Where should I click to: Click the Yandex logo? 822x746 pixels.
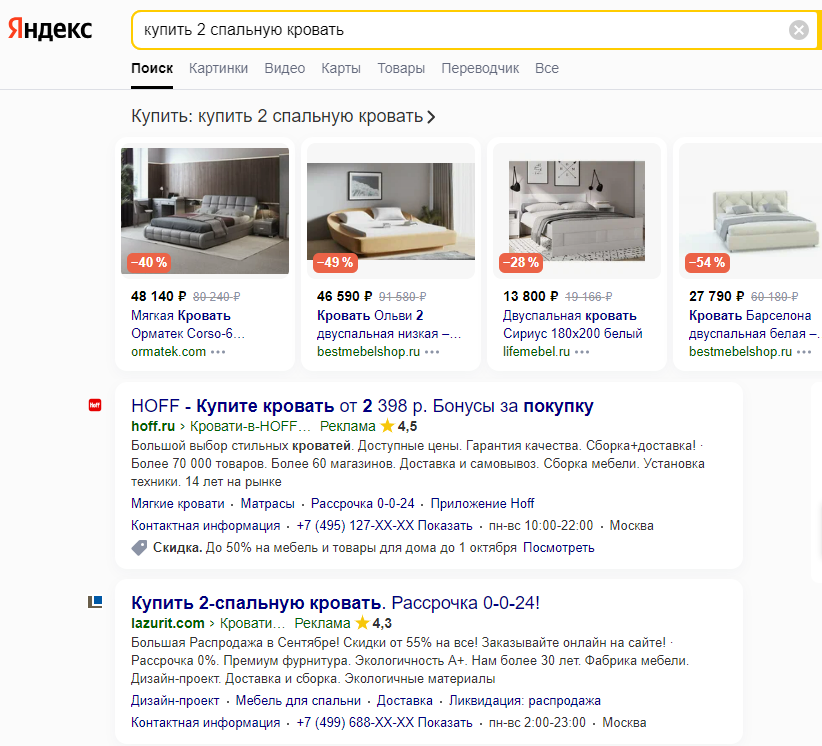coord(50,29)
